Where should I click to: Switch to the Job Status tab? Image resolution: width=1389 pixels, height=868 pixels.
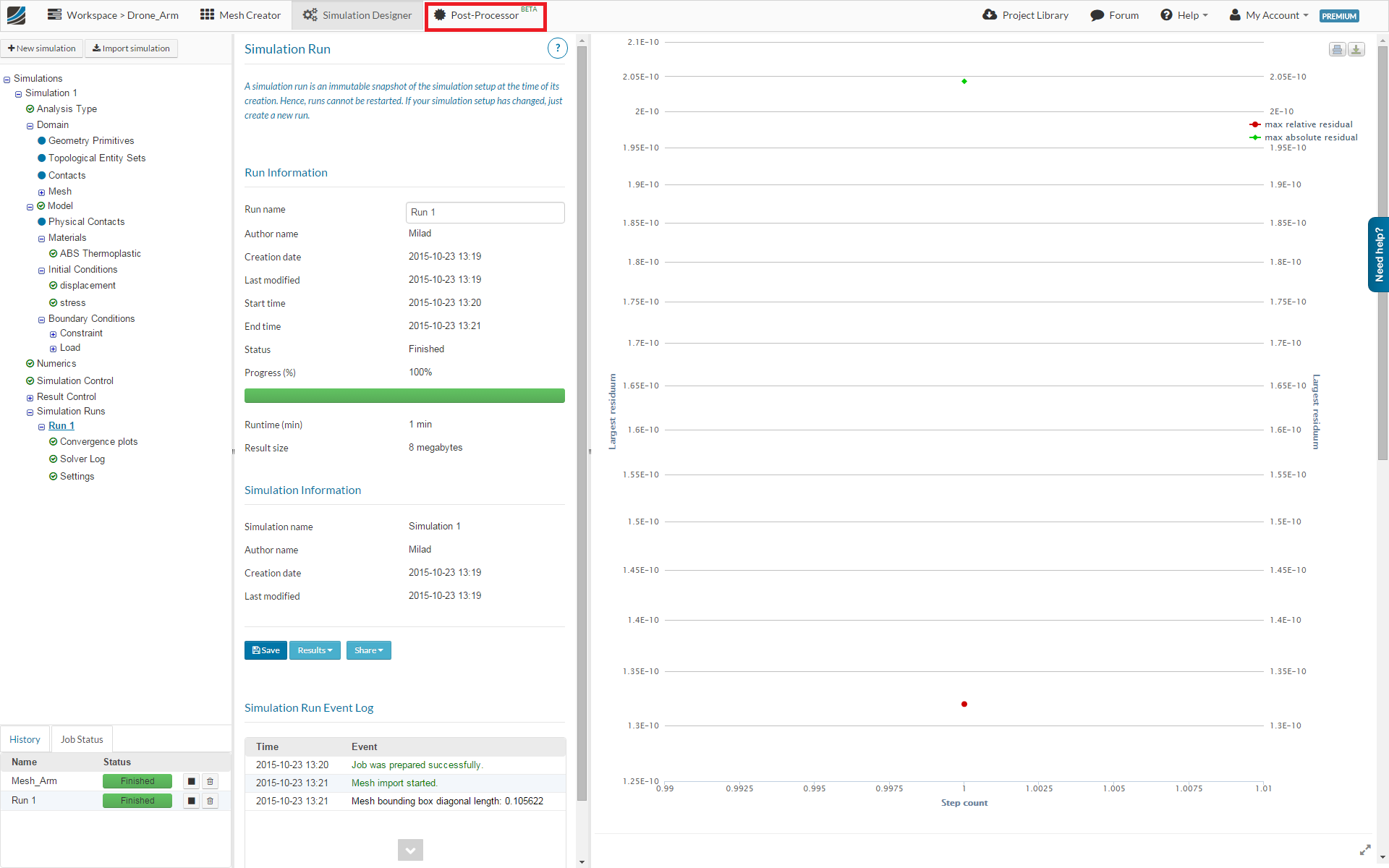[x=82, y=739]
